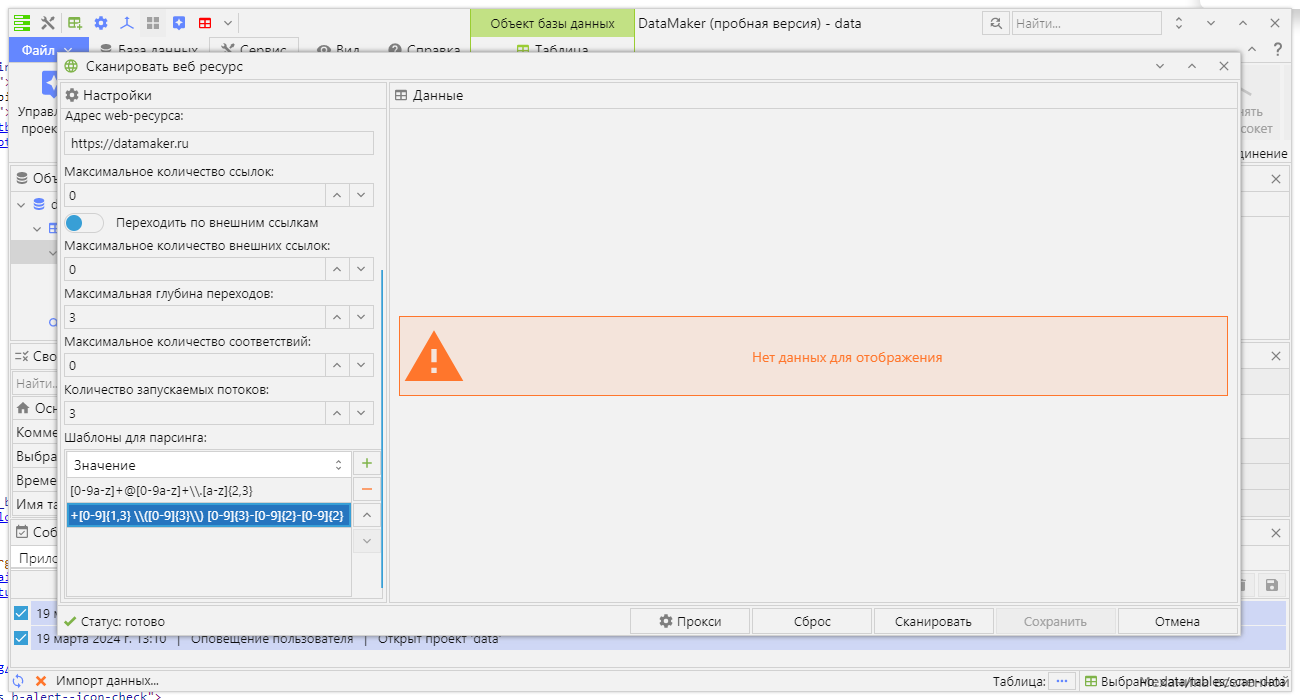Decrease the number of threads value

click(362, 413)
